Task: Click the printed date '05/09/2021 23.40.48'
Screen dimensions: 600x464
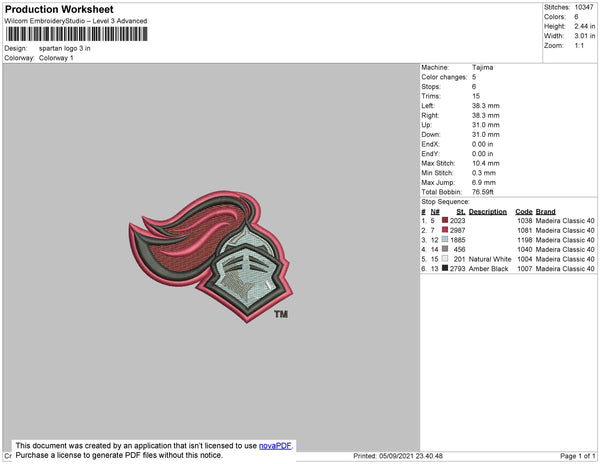Action: coord(411,456)
